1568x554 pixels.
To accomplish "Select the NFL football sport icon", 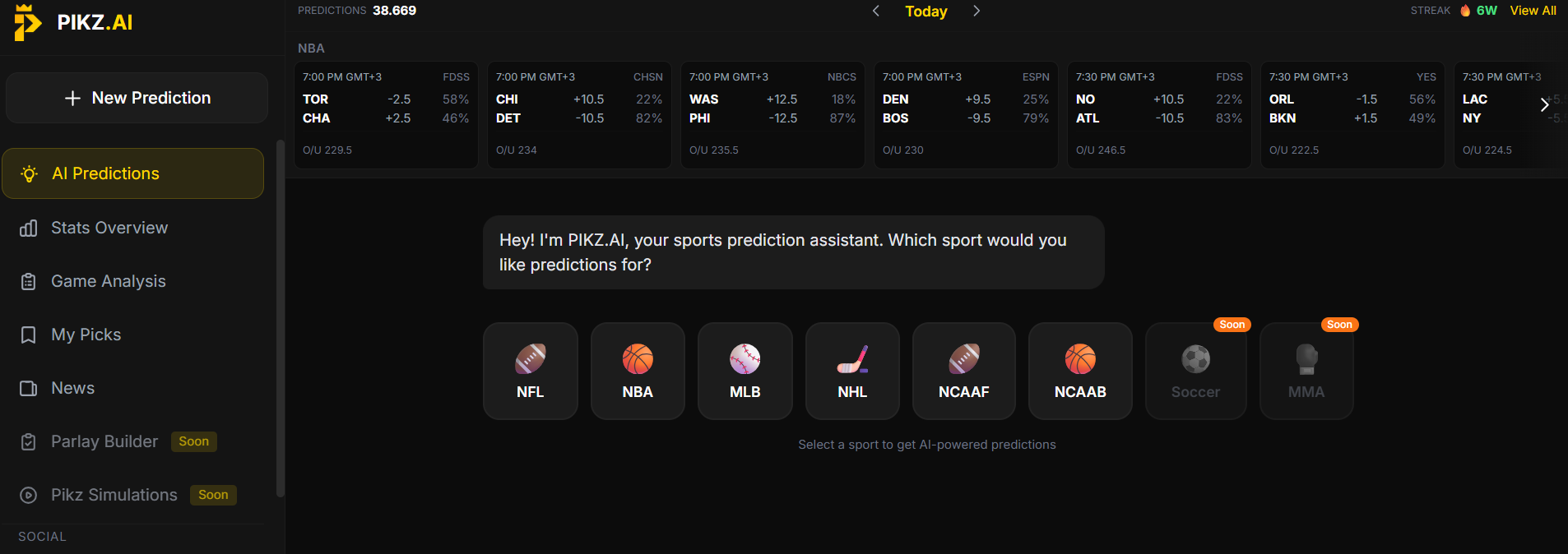I will (531, 359).
